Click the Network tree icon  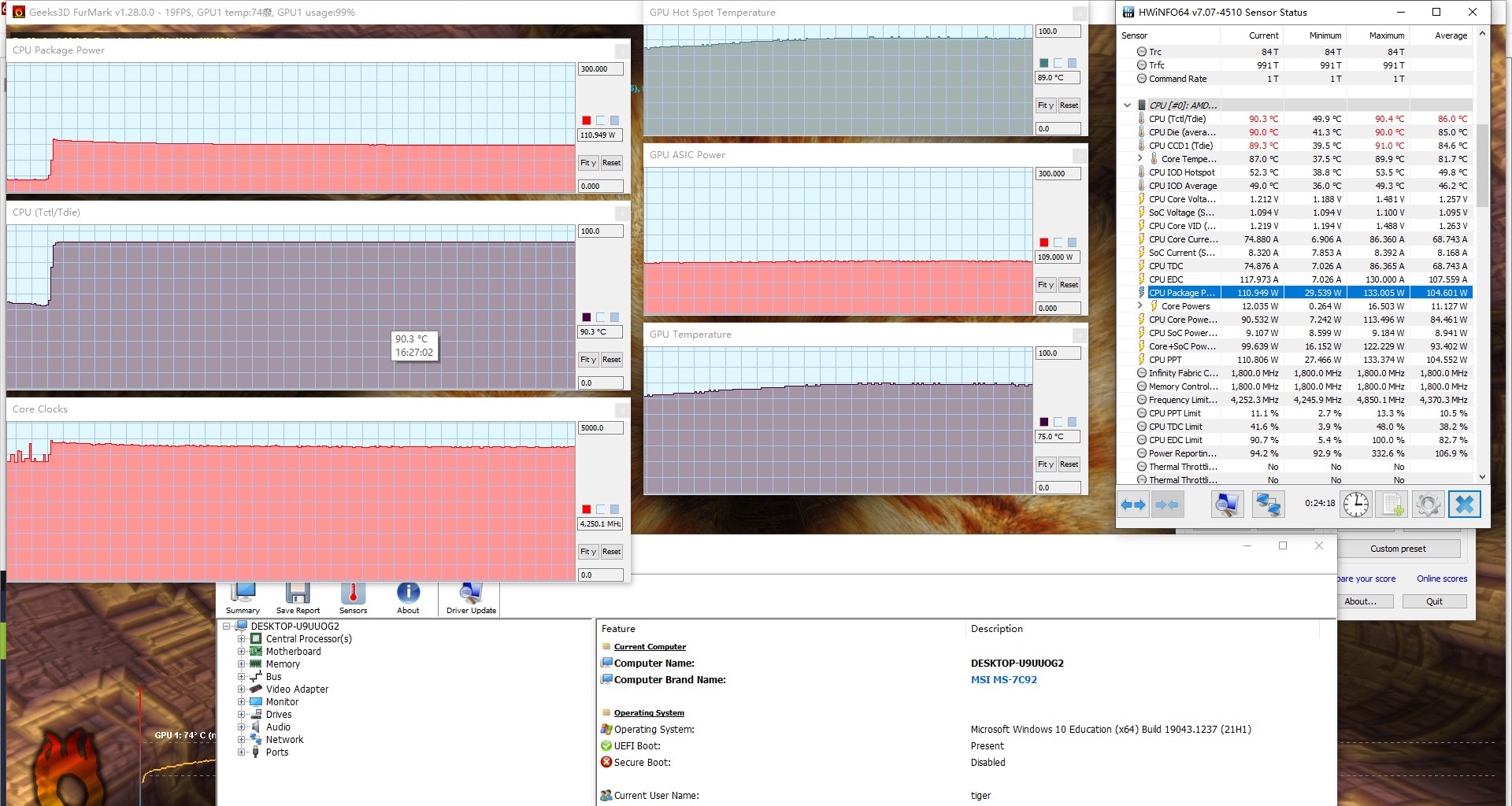[x=256, y=740]
